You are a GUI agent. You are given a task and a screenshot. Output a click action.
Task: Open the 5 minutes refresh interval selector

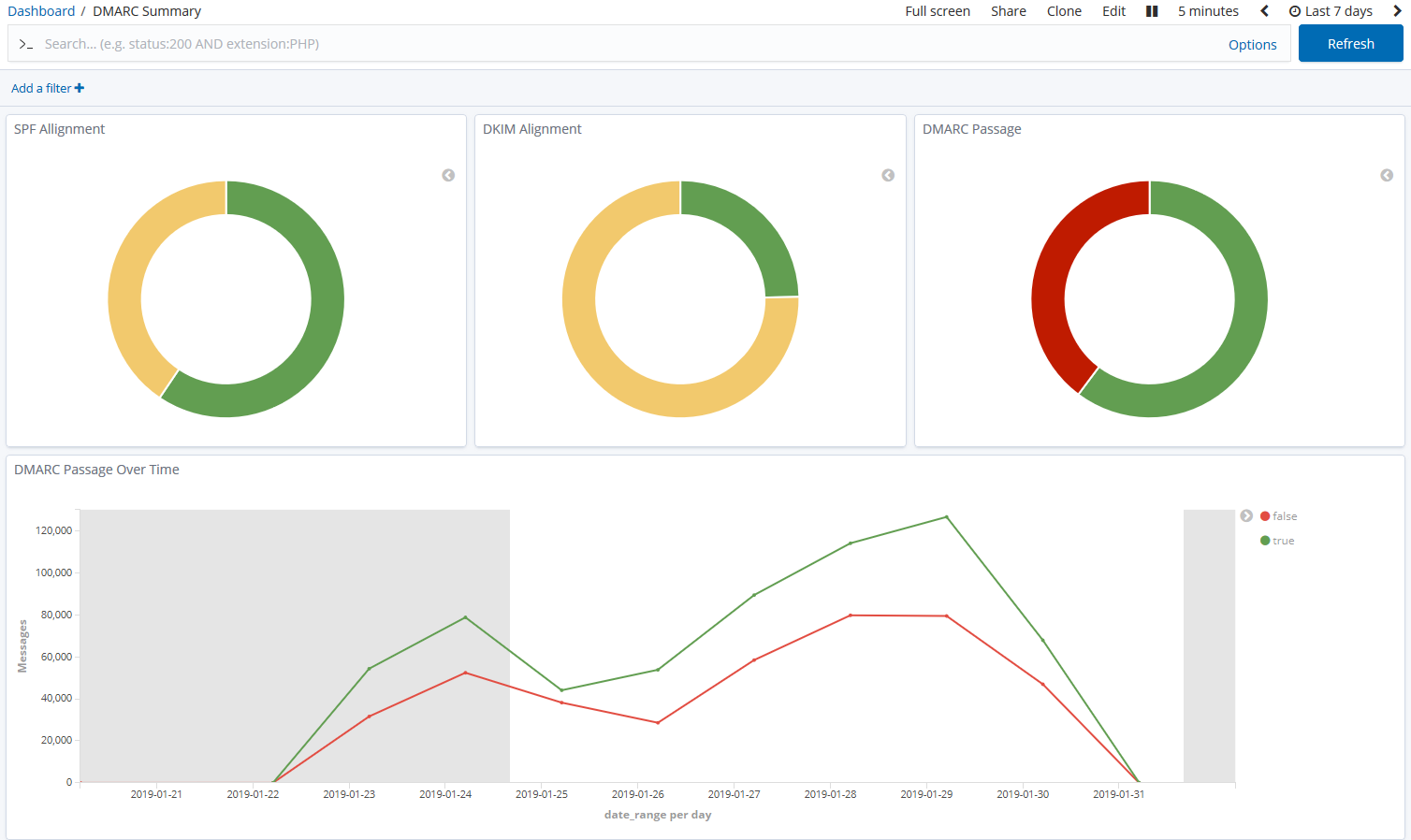coord(1208,10)
